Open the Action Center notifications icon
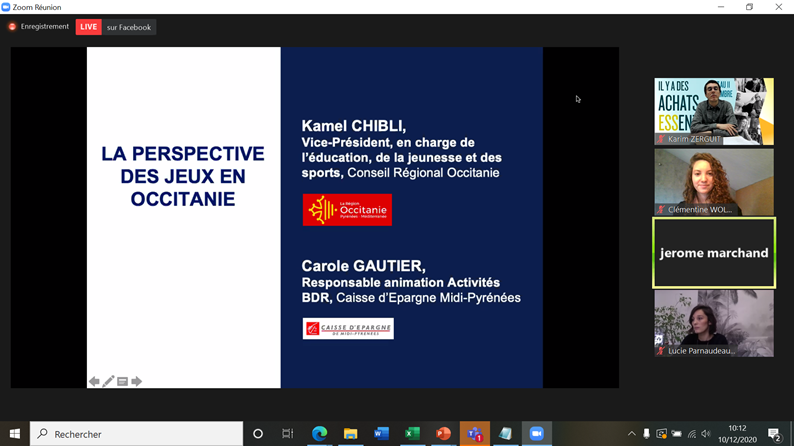This screenshot has width=794, height=446. 774,434
